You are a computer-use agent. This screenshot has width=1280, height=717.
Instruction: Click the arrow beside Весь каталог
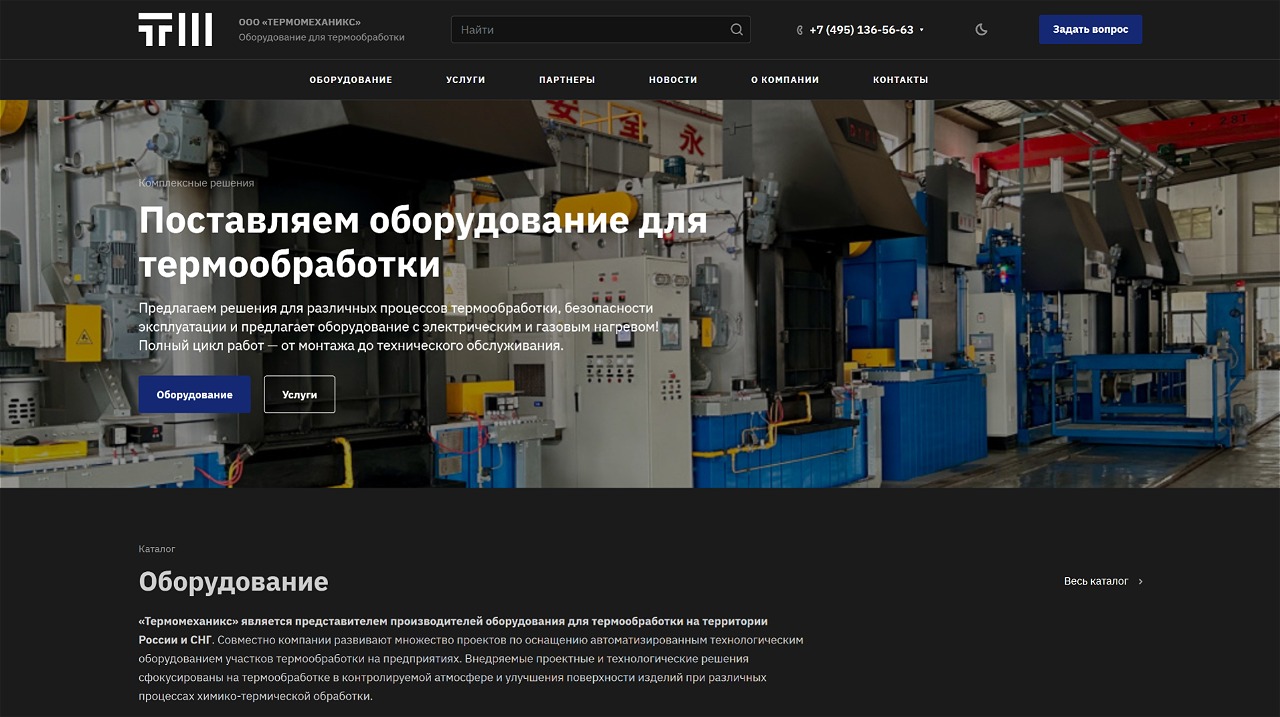[1141, 581]
